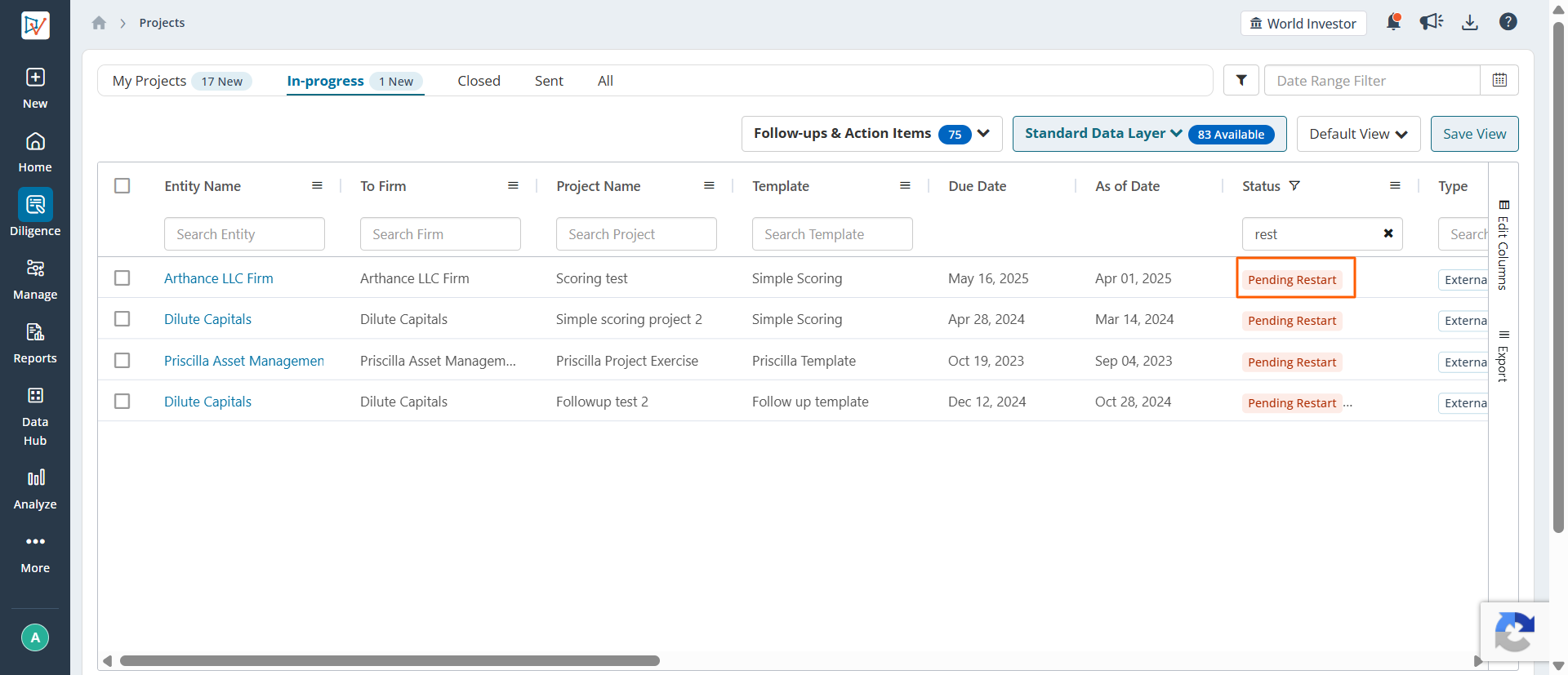Open the Standard Data Layer dropdown
Image resolution: width=1568 pixels, height=675 pixels.
tap(1149, 134)
